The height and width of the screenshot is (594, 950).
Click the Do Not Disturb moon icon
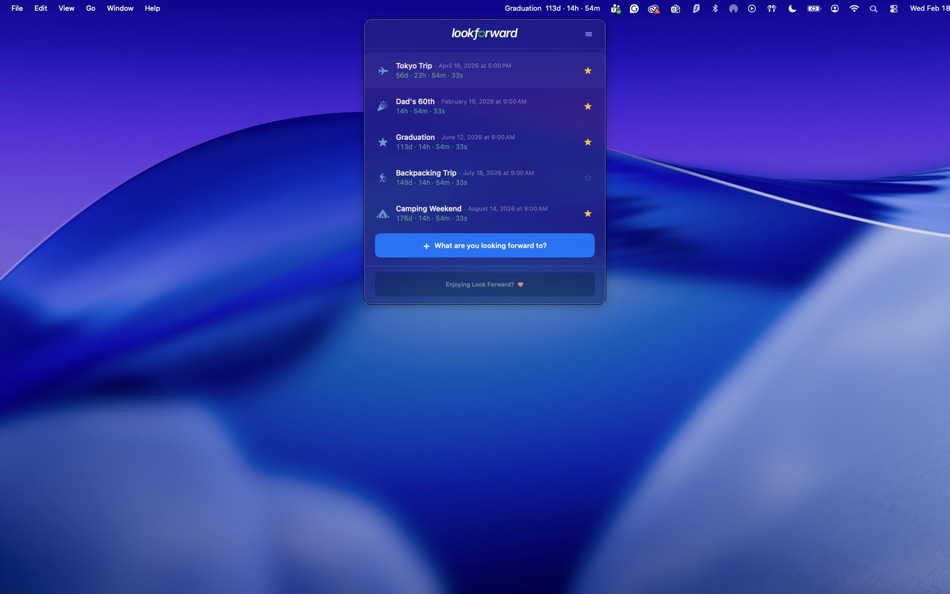coord(791,7)
